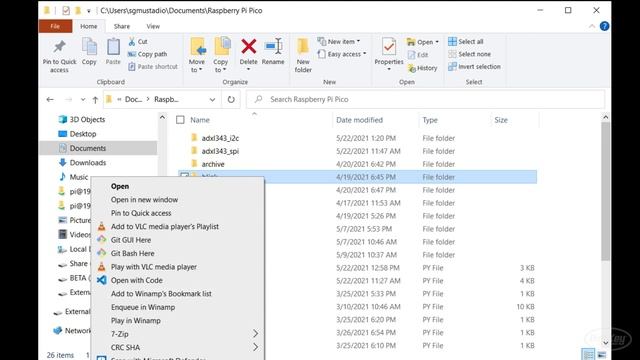Click the Doc... breadcrumb segment
The height and width of the screenshot is (360, 640).
coord(133,99)
